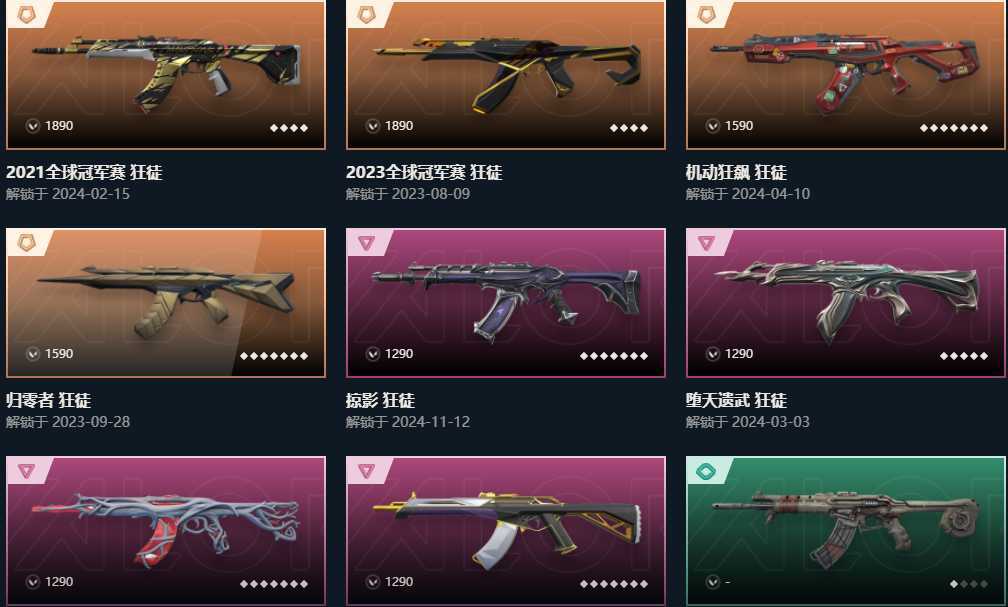The image size is (1008, 607).
Task: Open the 机动狂飙 狂徒 red rifle card
Action: click(845, 75)
